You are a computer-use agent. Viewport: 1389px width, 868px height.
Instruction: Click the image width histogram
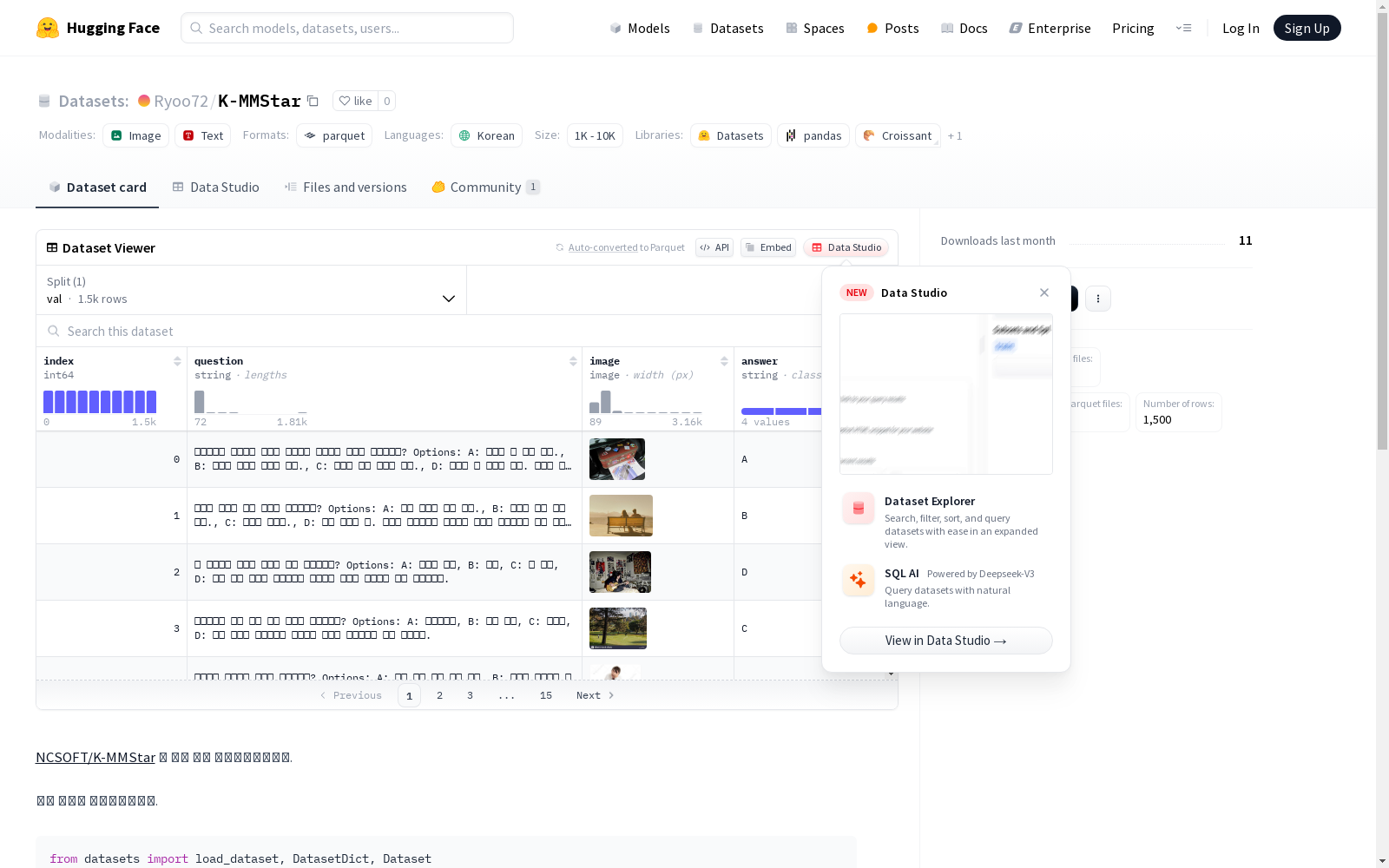[x=646, y=402]
